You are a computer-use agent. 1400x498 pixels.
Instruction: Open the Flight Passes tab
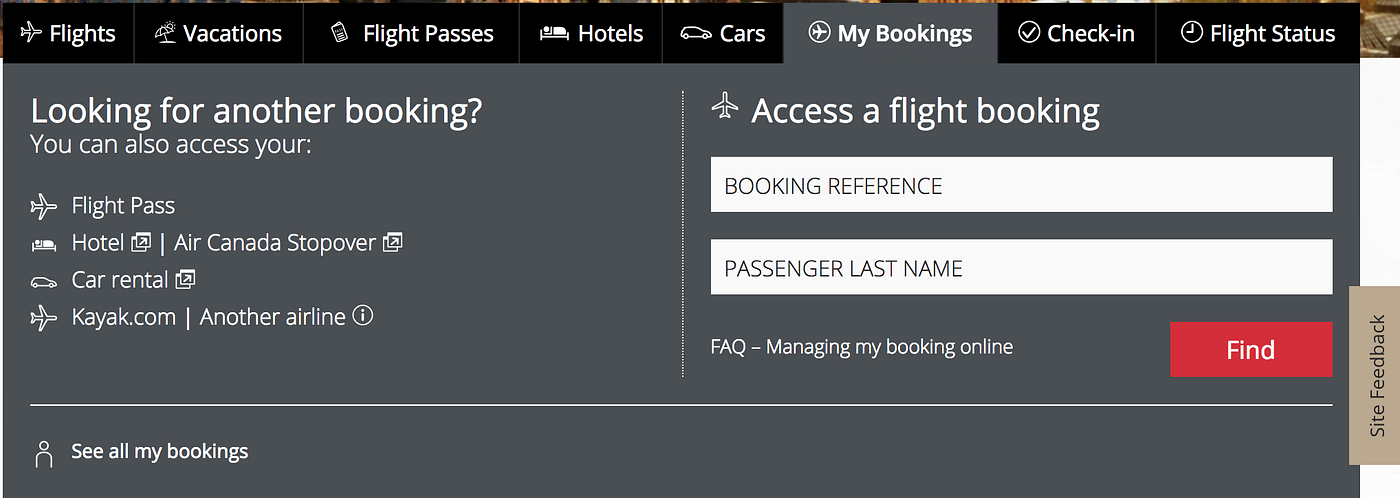pos(411,33)
